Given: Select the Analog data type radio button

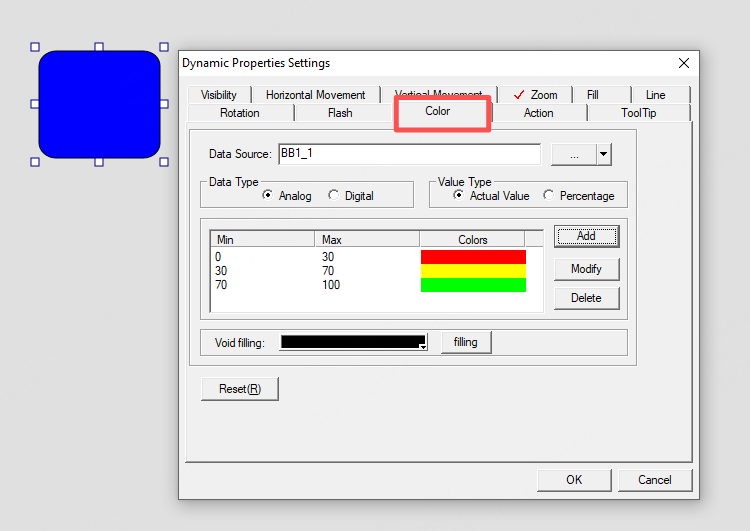Looking at the screenshot, I should point(268,196).
